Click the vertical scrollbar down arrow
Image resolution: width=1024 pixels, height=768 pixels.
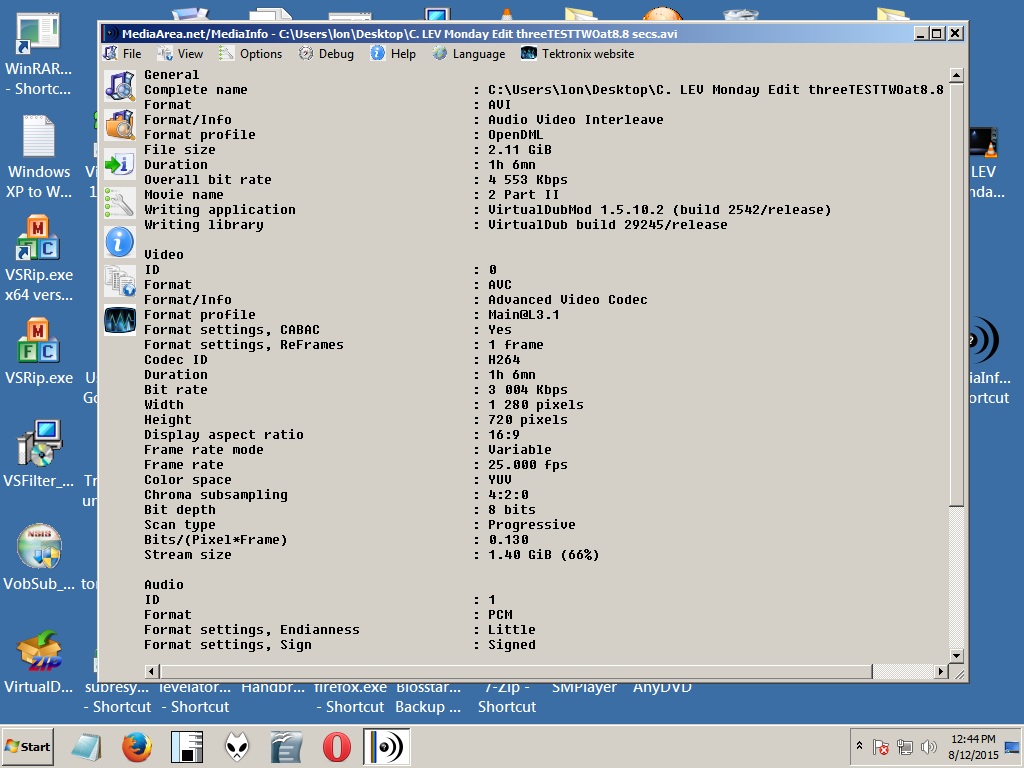point(956,655)
